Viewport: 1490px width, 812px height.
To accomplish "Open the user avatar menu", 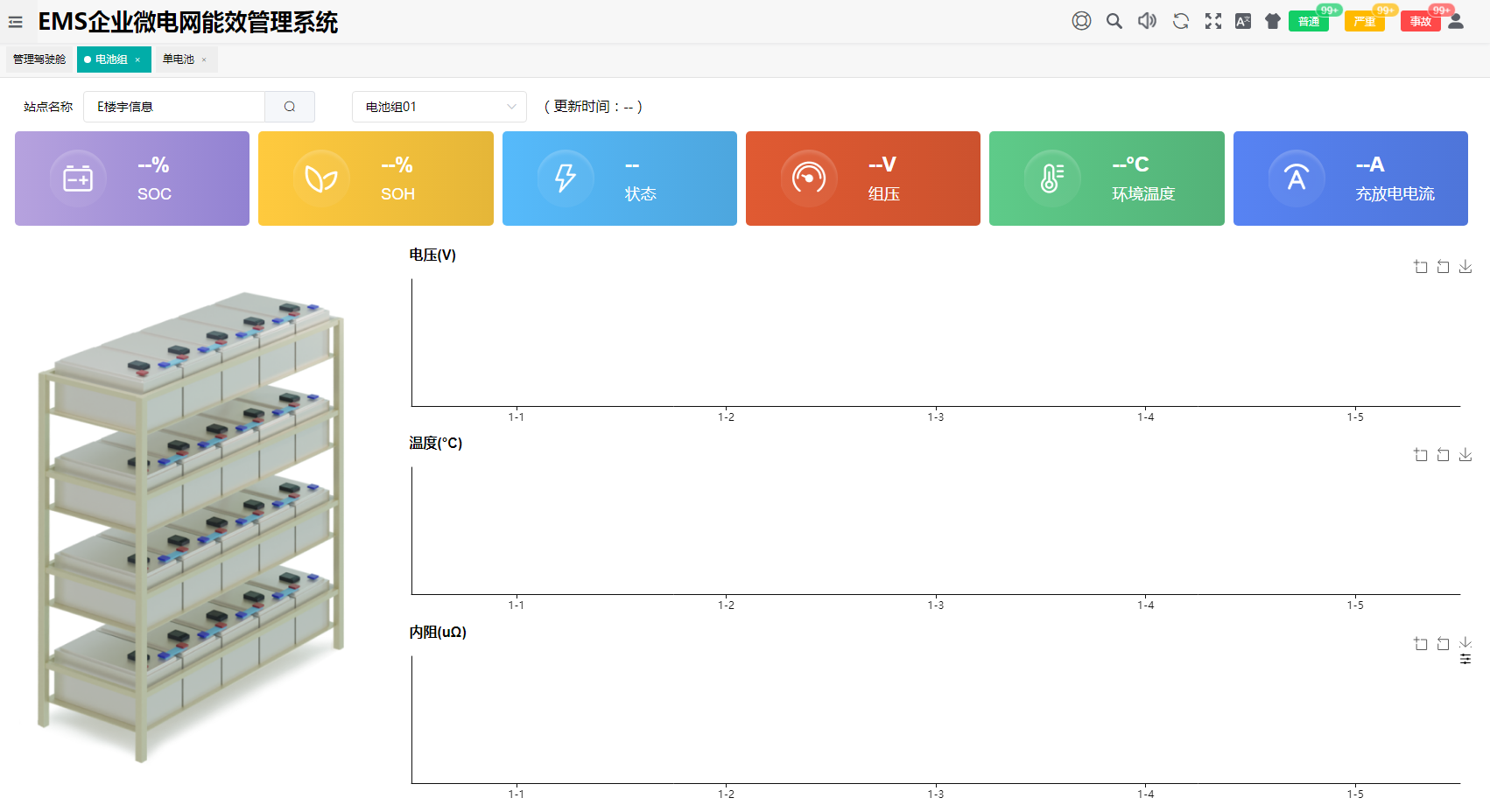I will click(x=1456, y=21).
